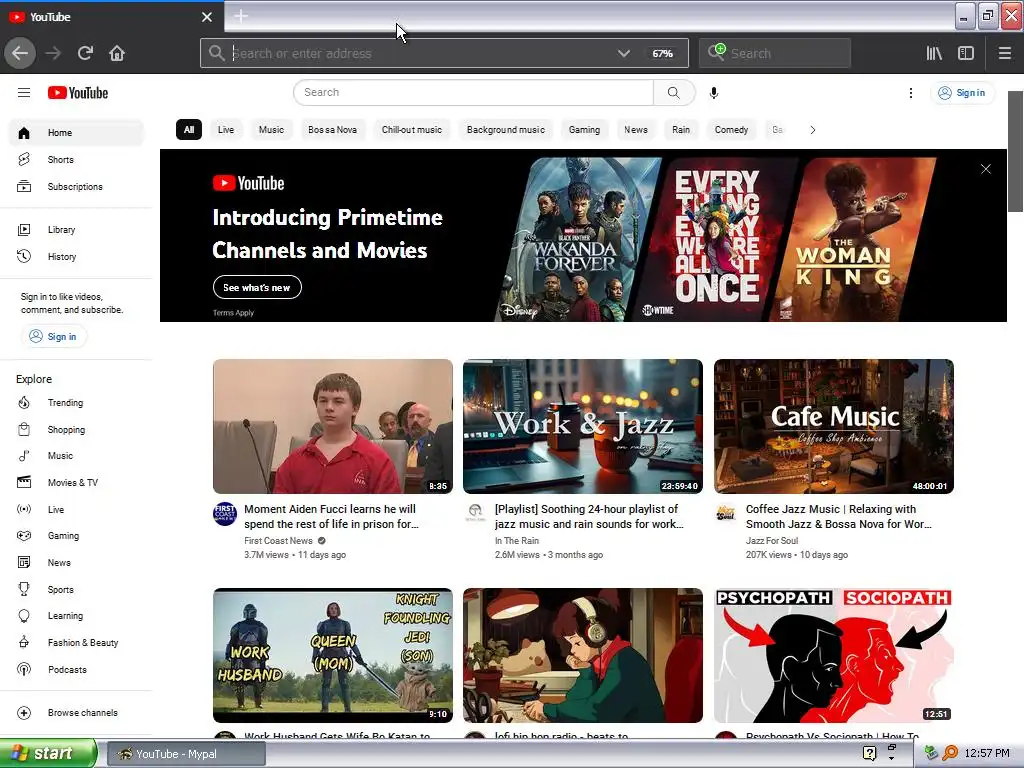The width and height of the screenshot is (1024, 768).
Task: Select the Comedy filter chip
Action: pos(731,130)
